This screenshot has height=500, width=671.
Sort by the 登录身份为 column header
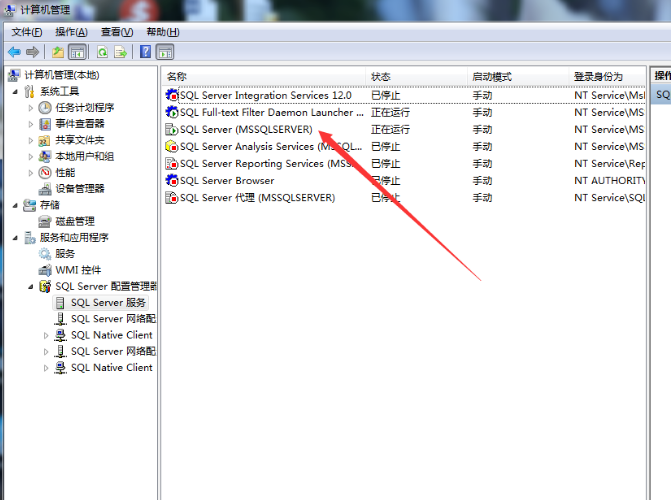coord(607,77)
